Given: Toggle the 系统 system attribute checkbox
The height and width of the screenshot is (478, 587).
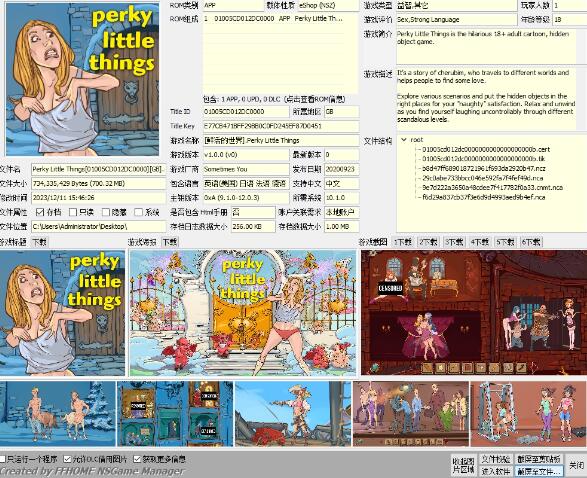Looking at the screenshot, I should [x=138, y=212].
